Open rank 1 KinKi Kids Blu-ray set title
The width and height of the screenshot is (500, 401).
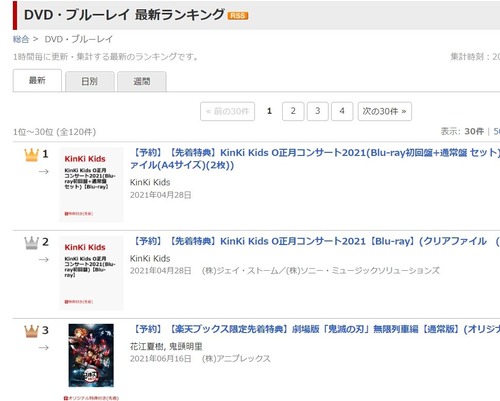click(x=315, y=159)
